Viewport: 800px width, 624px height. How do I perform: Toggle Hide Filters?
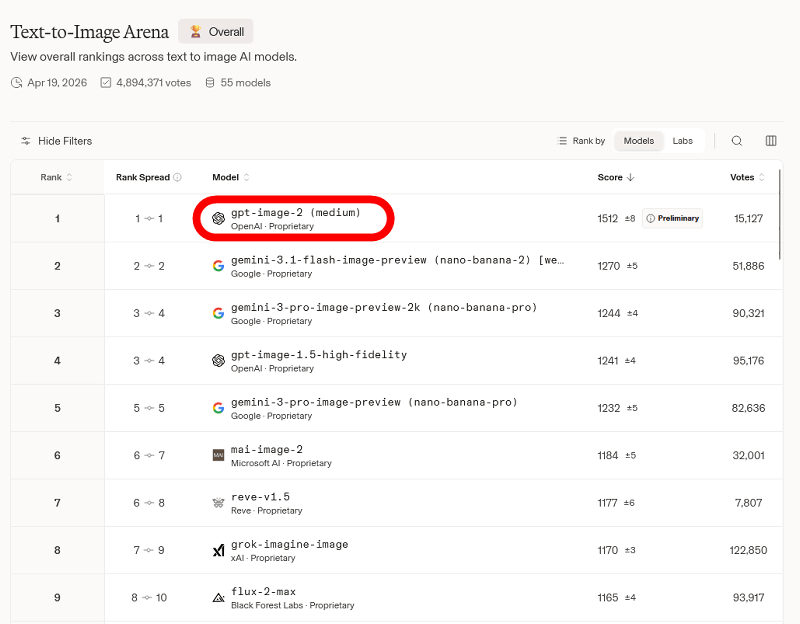point(56,141)
